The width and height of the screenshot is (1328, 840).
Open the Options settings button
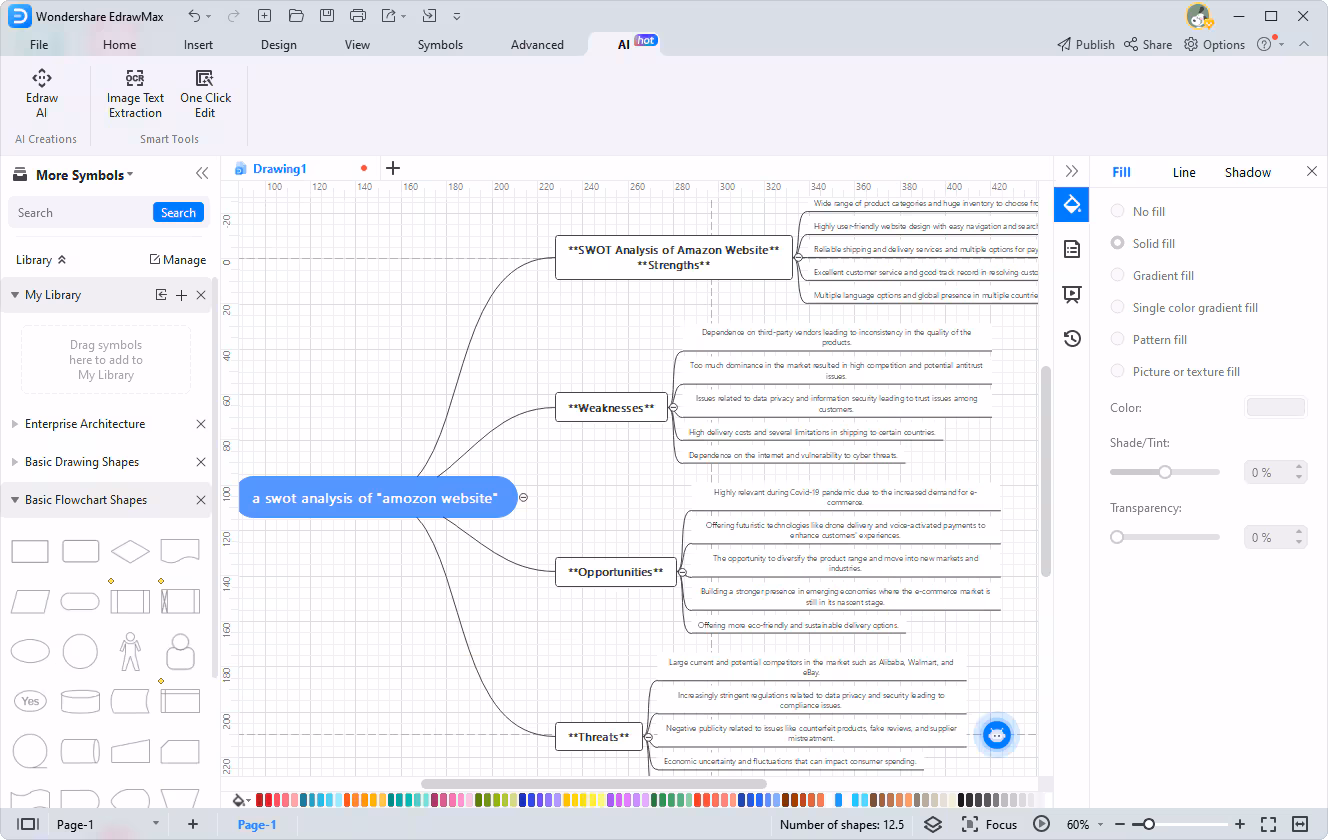[1214, 44]
